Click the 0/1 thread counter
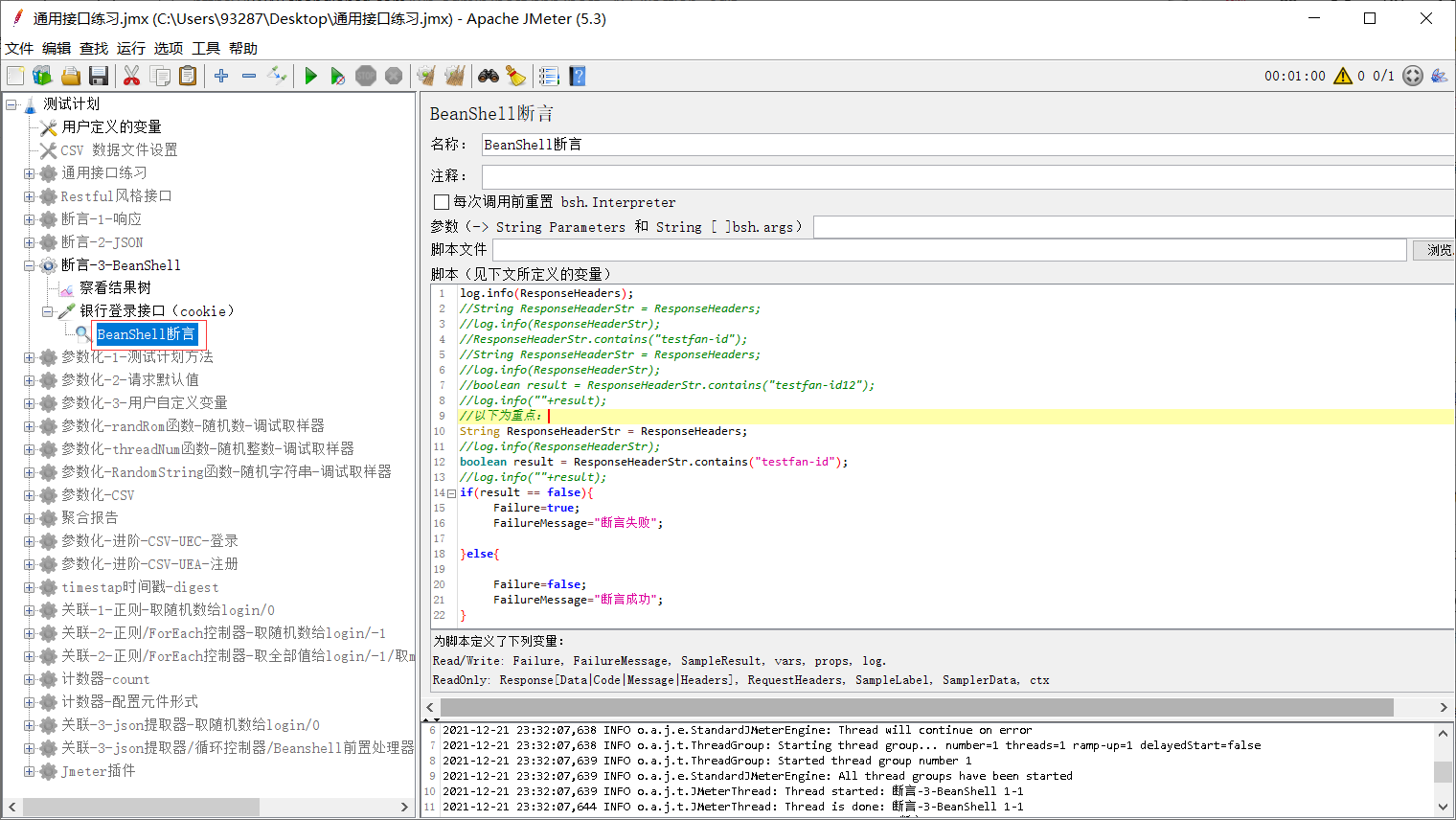 [x=1383, y=76]
